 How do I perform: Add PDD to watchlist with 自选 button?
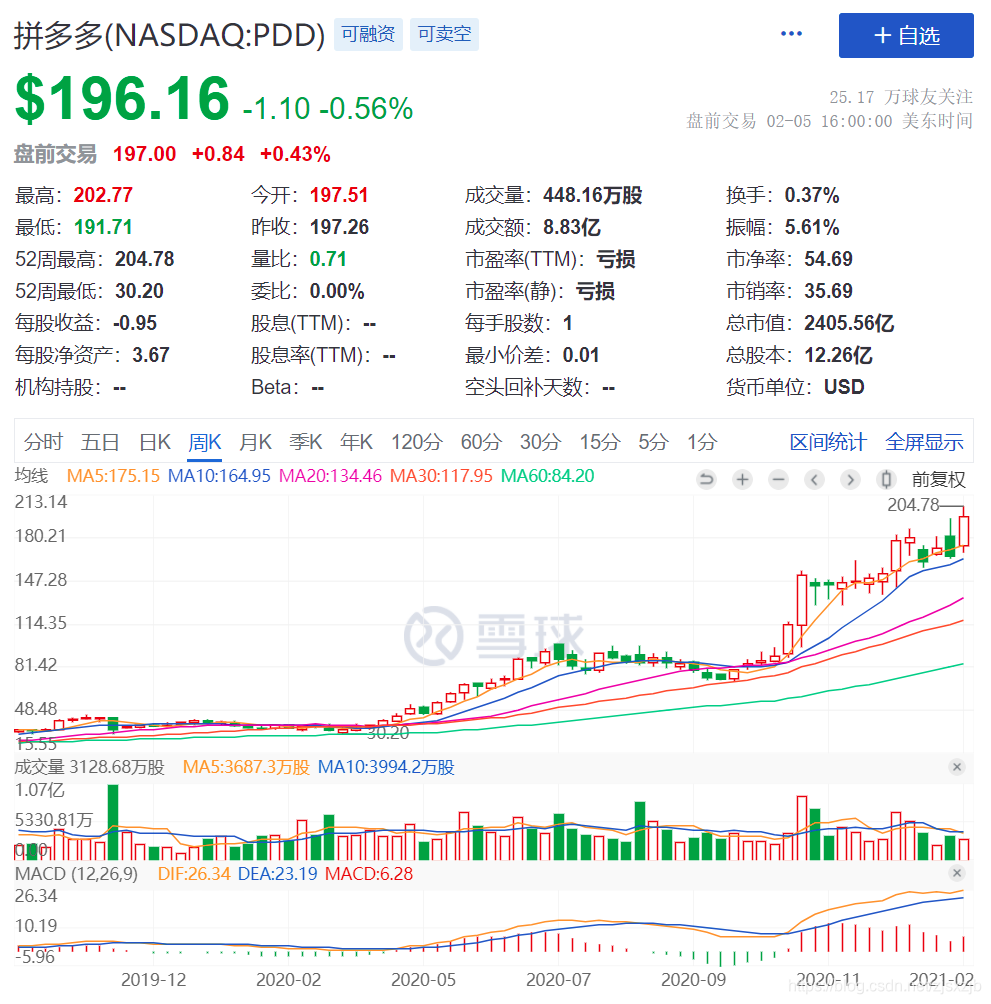tap(906, 35)
